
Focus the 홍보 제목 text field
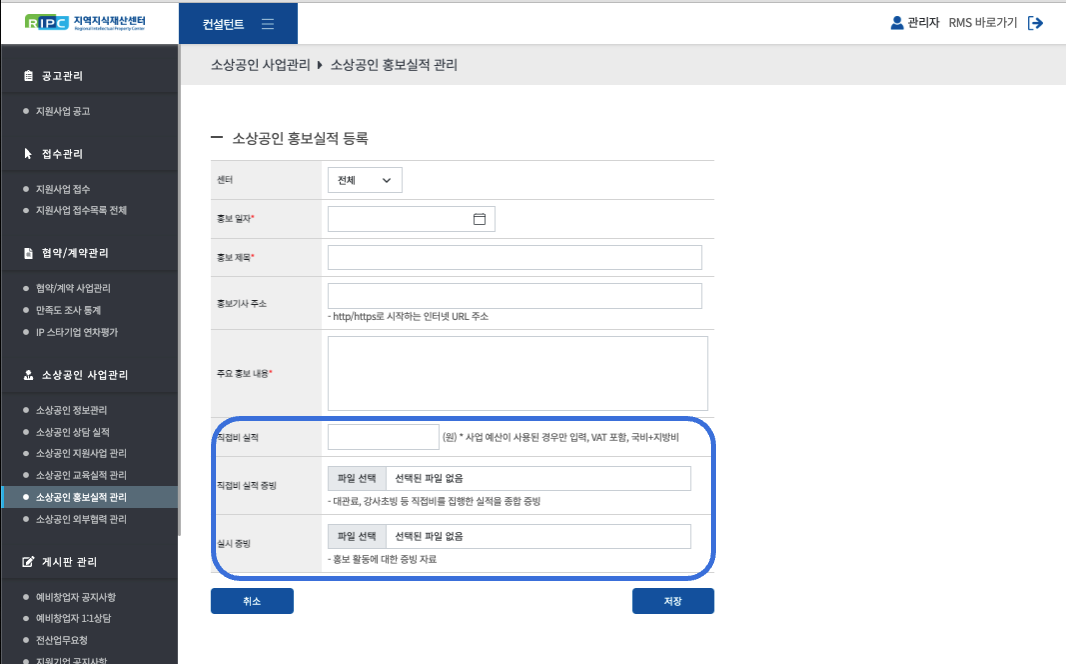(514, 257)
